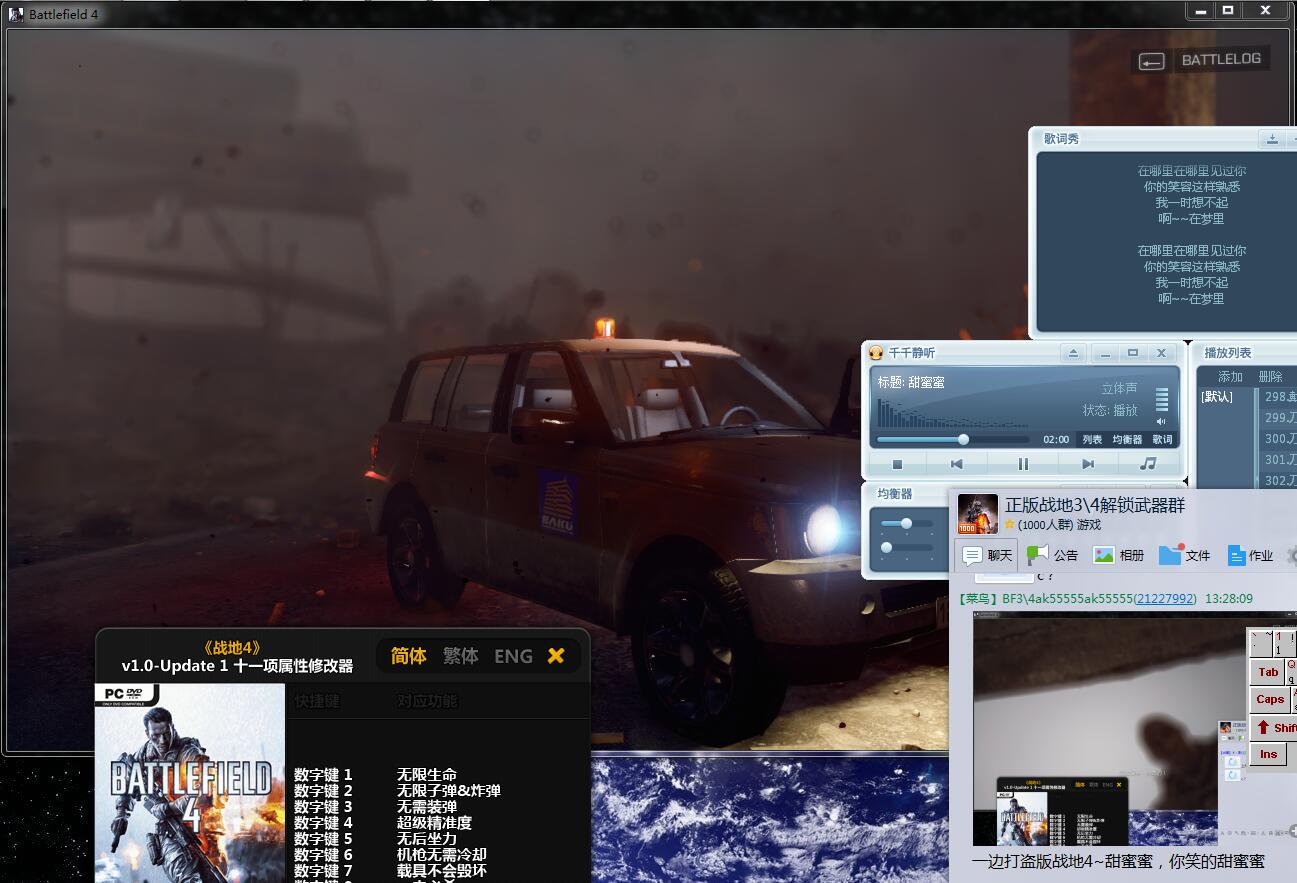Click the song progress slider in 千千静听

click(953, 439)
